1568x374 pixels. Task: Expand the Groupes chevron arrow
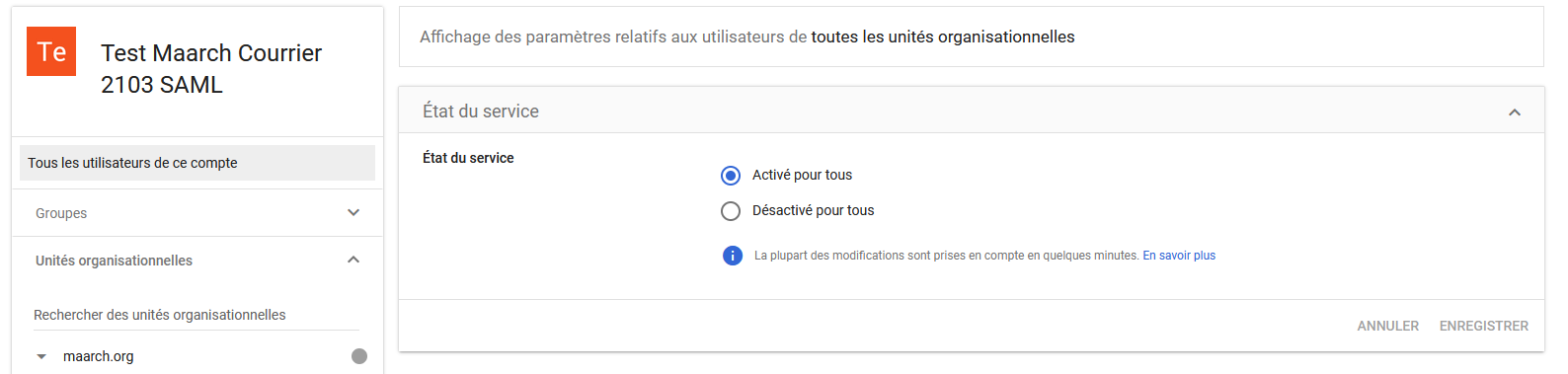tap(353, 212)
